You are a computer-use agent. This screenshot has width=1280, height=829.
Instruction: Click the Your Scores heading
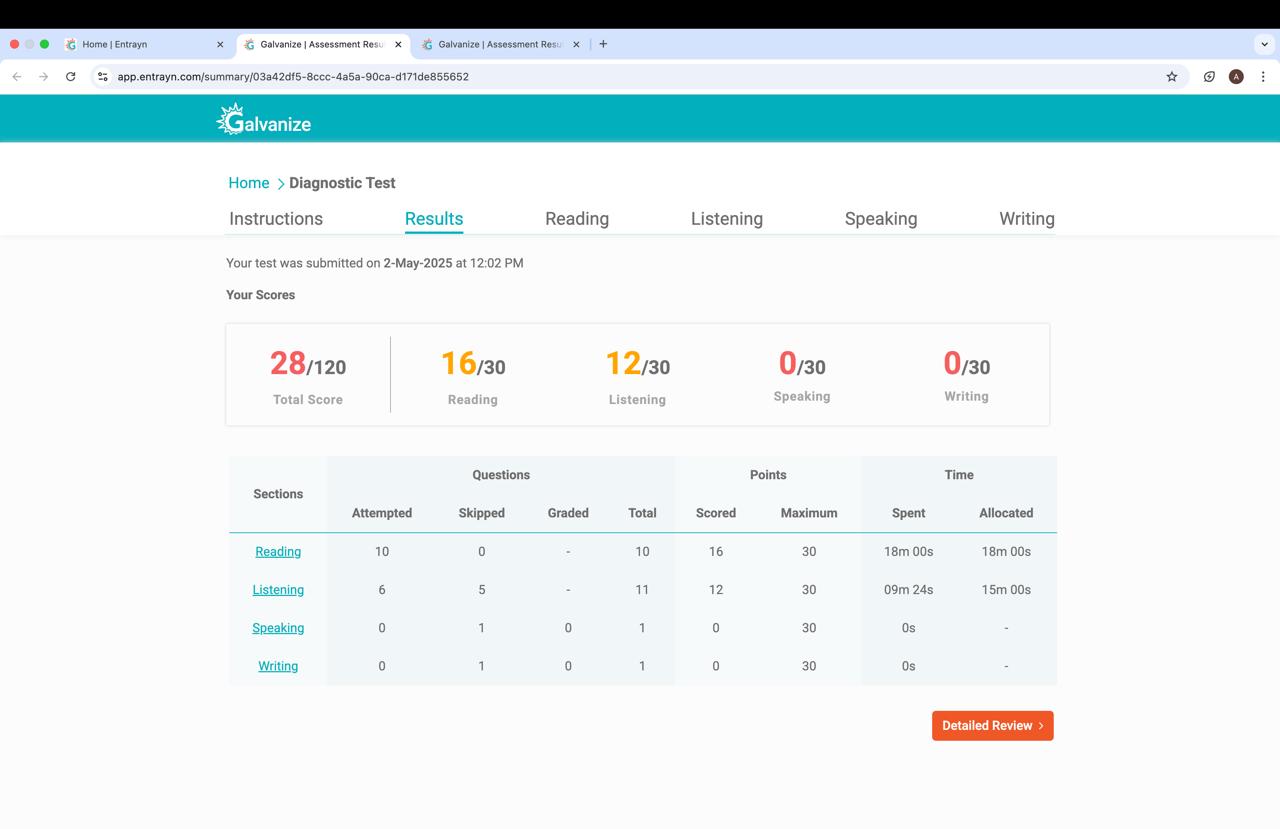pos(260,295)
